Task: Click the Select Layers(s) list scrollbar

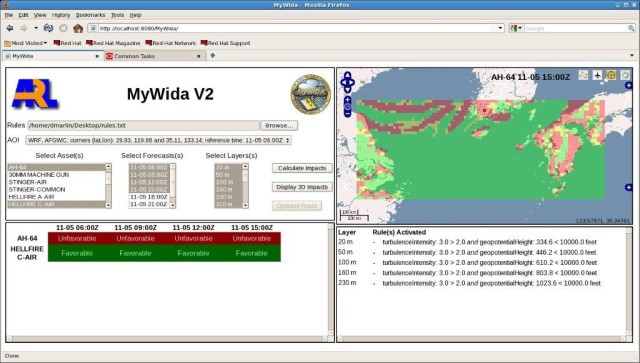Action: click(245, 186)
